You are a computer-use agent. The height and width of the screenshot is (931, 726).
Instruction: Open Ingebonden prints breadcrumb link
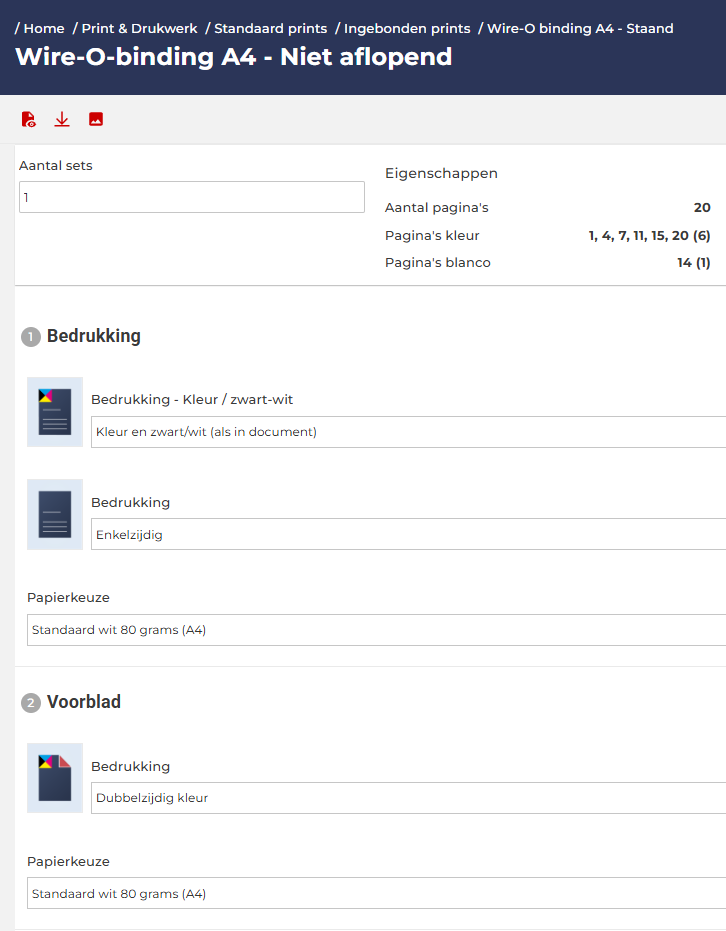pos(407,29)
